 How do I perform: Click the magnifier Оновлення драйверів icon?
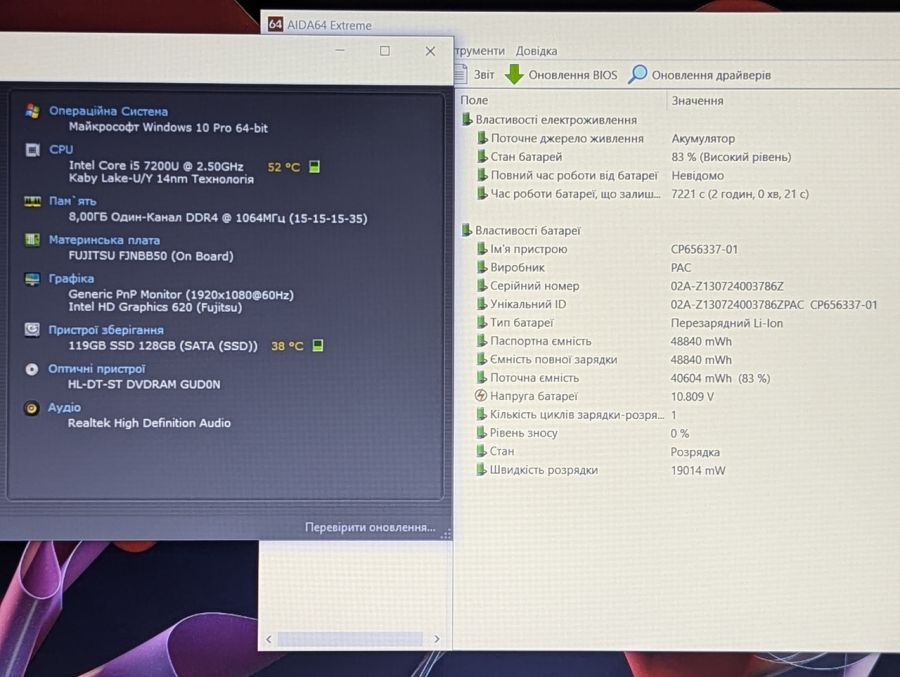[x=638, y=74]
